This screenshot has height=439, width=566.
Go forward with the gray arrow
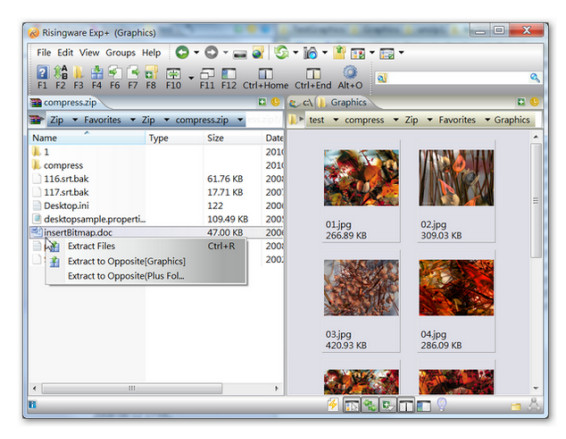pos(212,53)
